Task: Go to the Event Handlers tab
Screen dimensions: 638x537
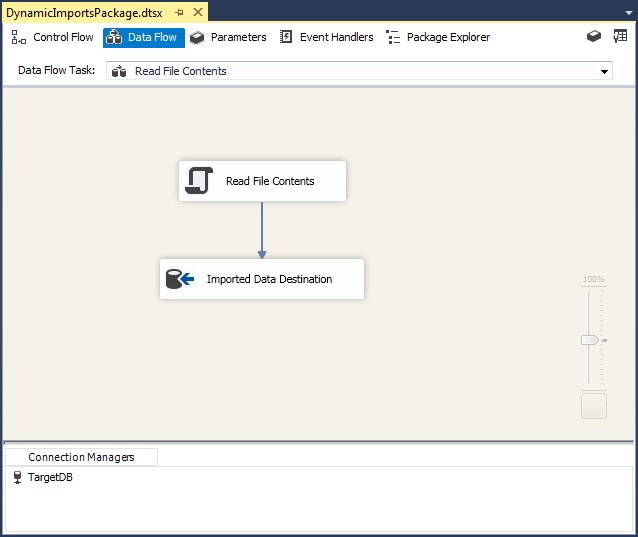Action: [x=326, y=38]
